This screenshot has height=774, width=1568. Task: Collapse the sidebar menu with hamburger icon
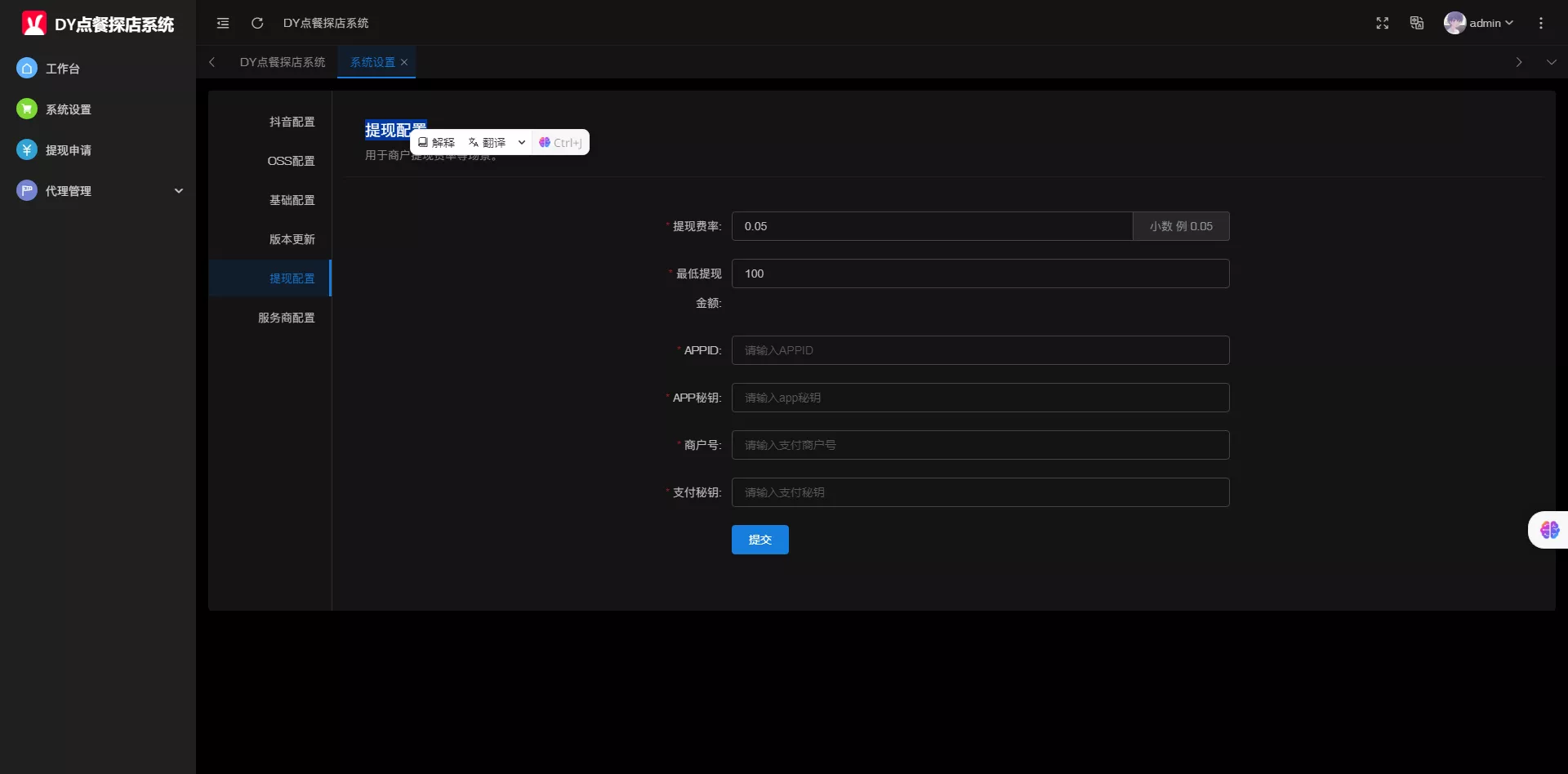[223, 23]
